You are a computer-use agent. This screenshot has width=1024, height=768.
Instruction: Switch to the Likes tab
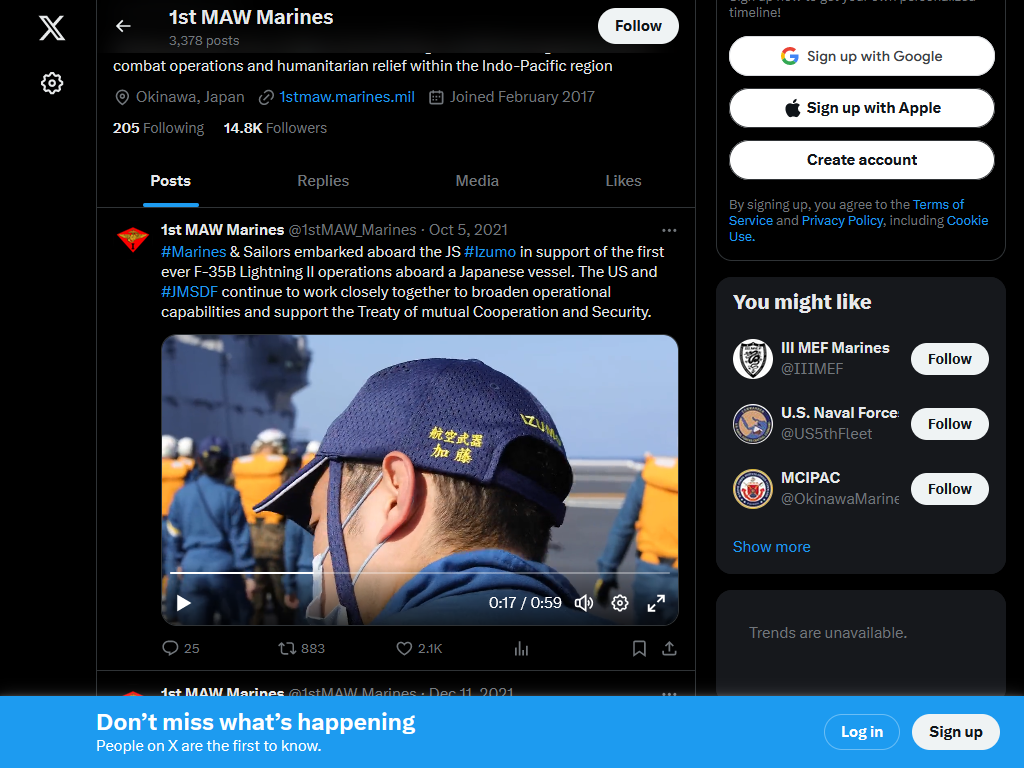click(623, 181)
